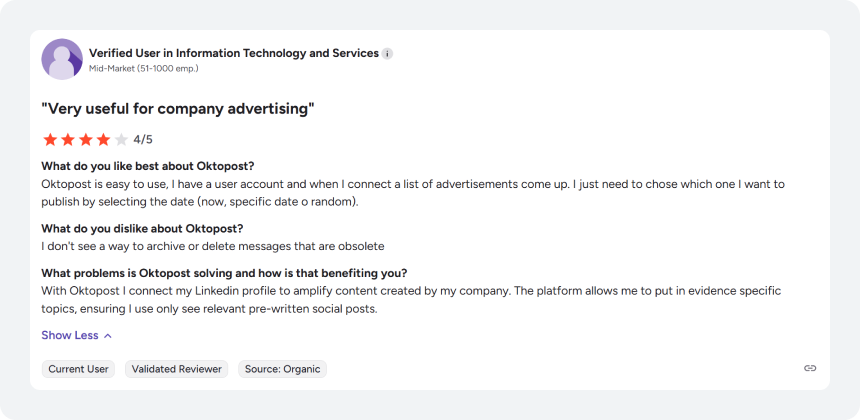
Task: Click "What problems is Oktopost solving" heading
Action: [224, 273]
